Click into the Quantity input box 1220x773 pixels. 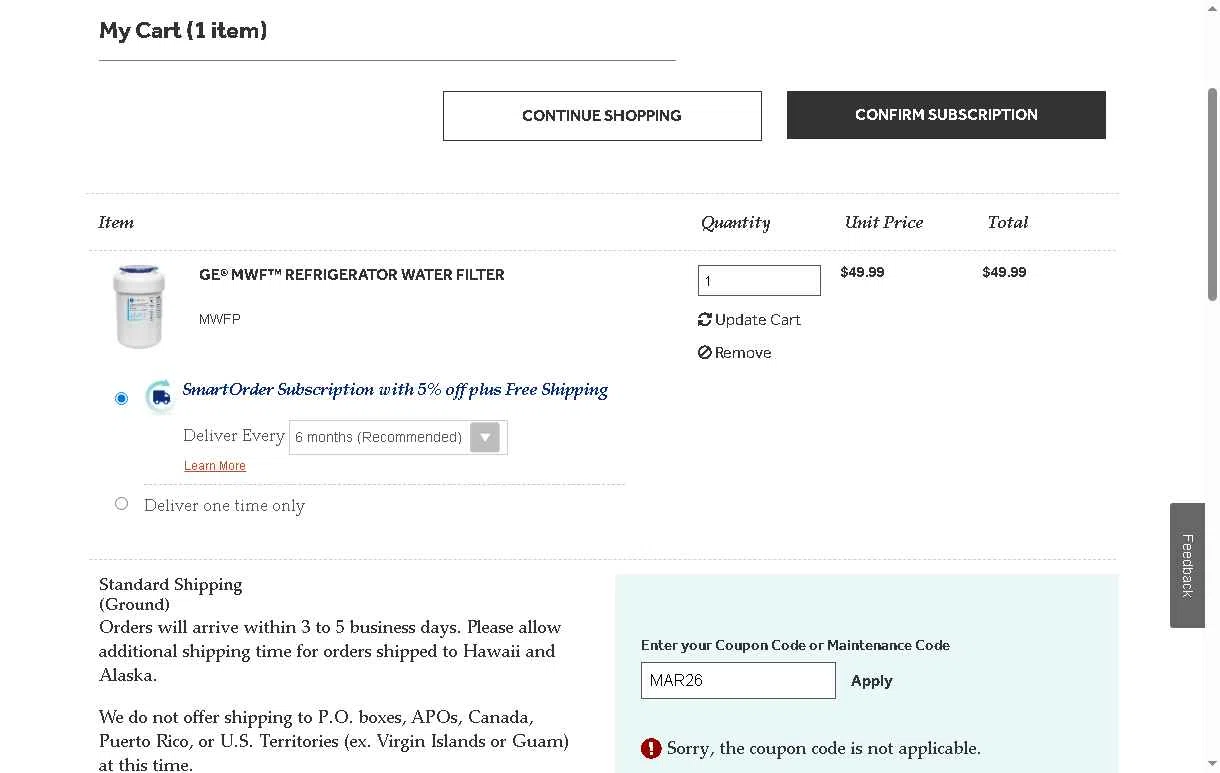coord(759,281)
